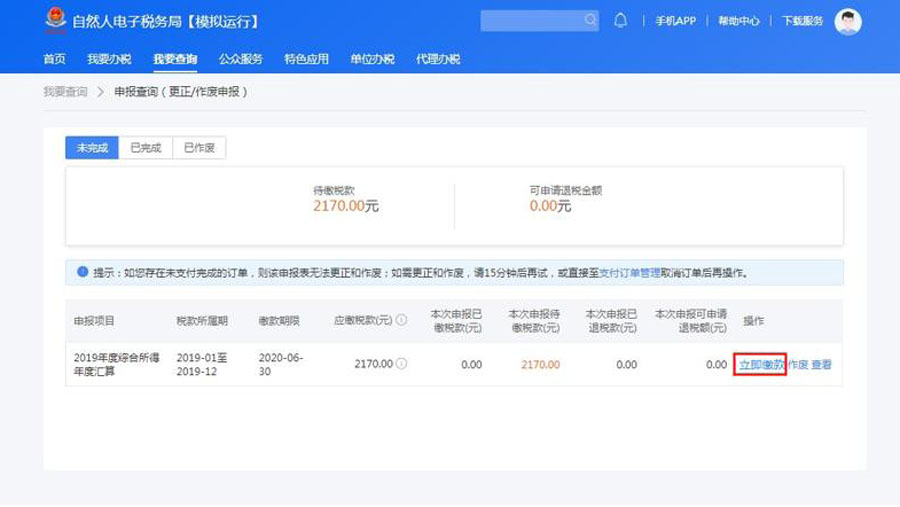This screenshot has width=900, height=507.
Task: Open the 我要办税 menu
Action: pyautogui.click(x=109, y=59)
